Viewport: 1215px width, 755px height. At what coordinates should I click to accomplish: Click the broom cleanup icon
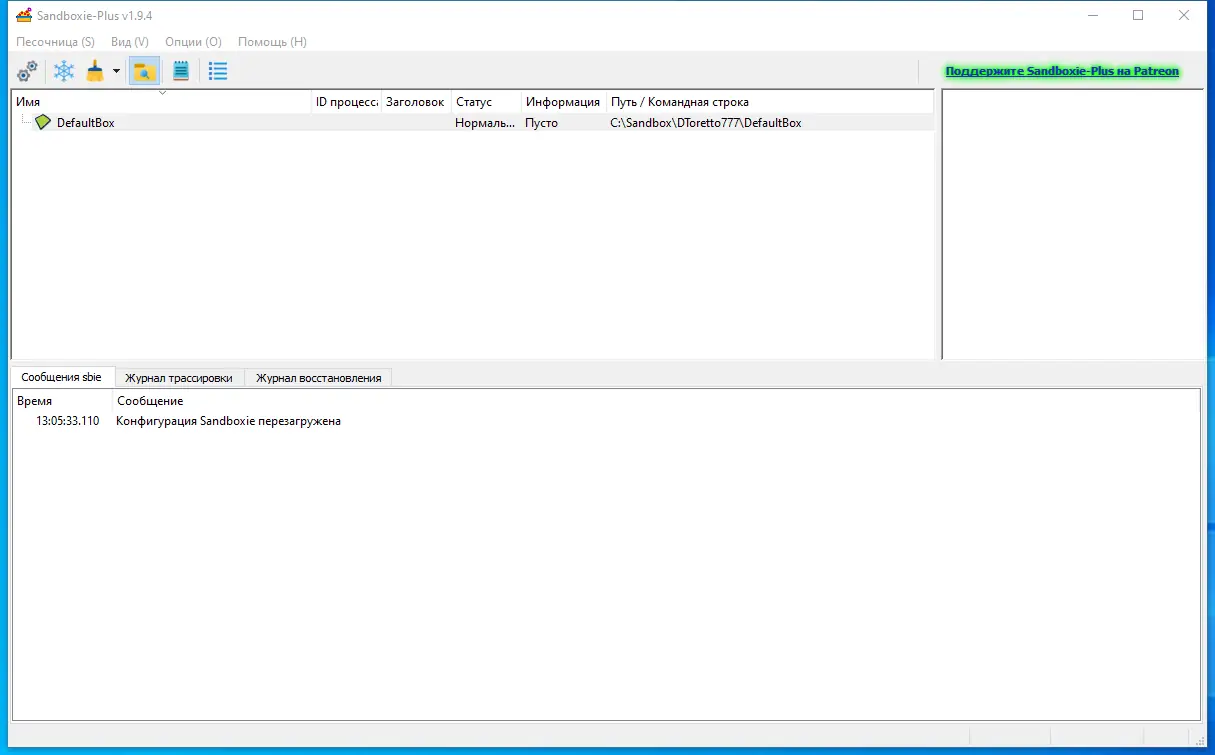click(x=95, y=71)
